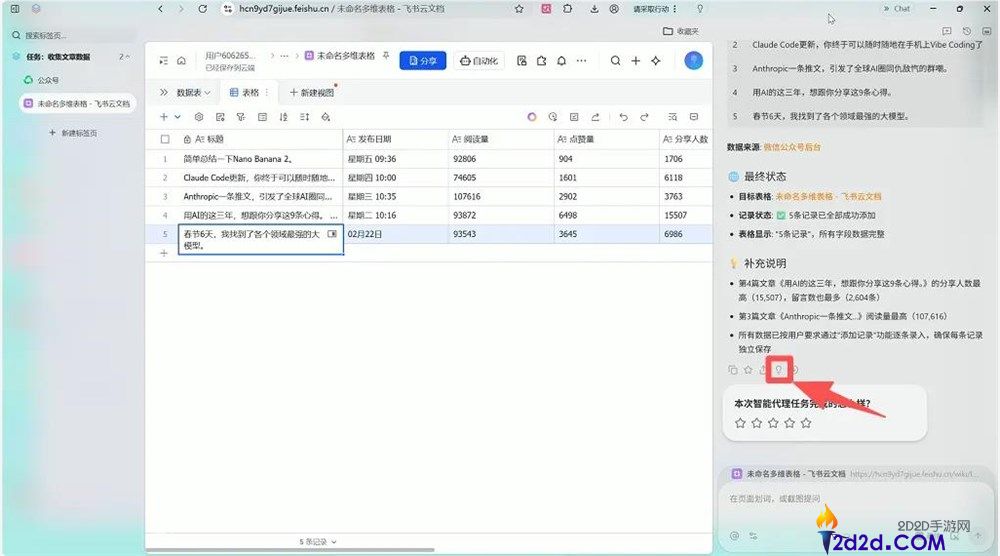The image size is (1000, 556).
Task: Rate the agent task with the fifth star
Action: pyautogui.click(x=806, y=423)
